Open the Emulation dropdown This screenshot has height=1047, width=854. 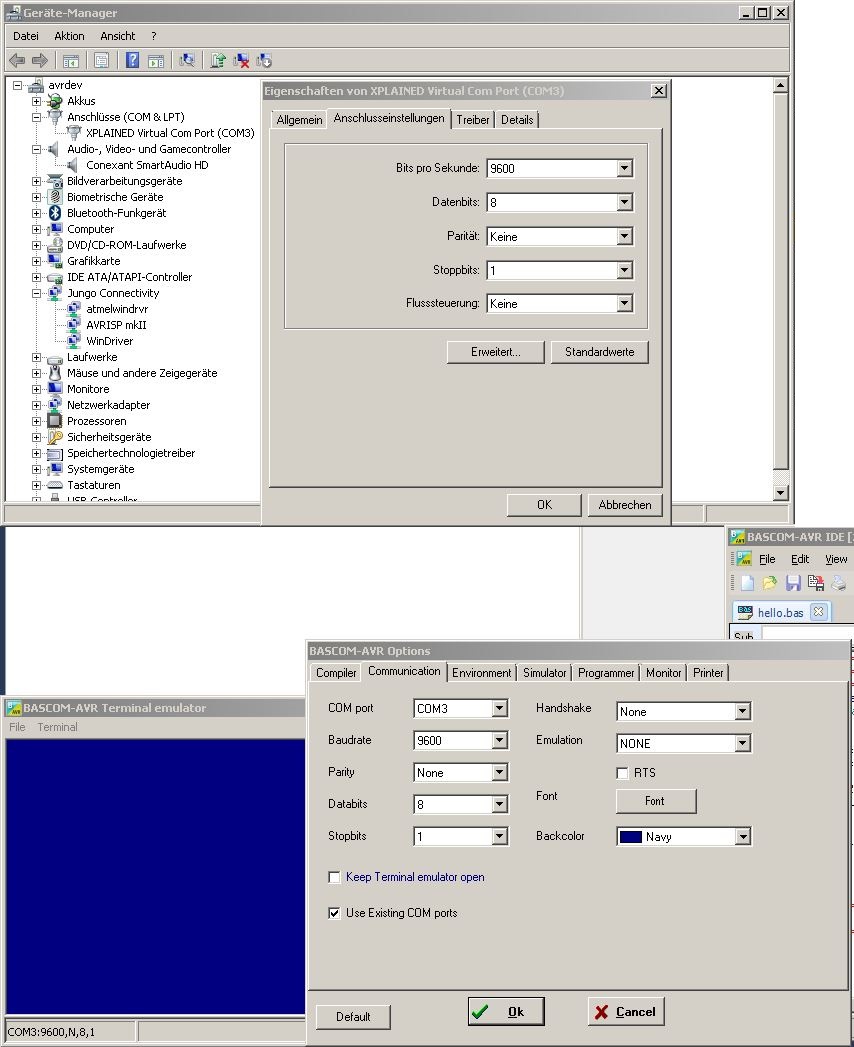coord(742,743)
